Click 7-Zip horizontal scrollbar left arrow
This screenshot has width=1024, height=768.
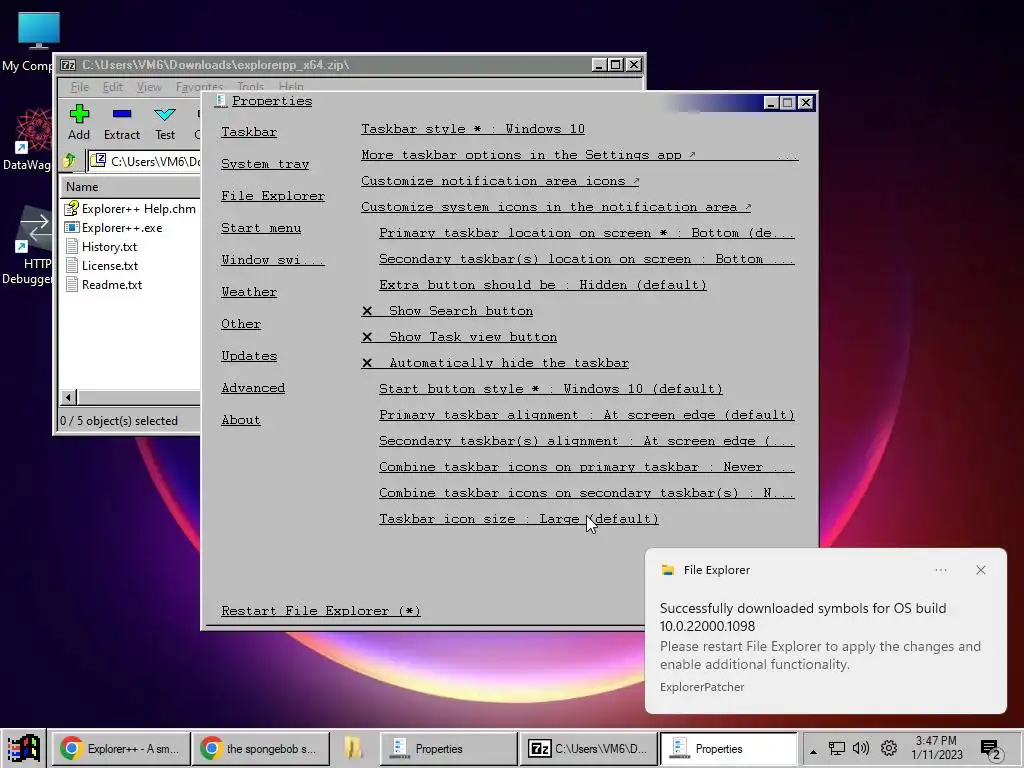69,397
